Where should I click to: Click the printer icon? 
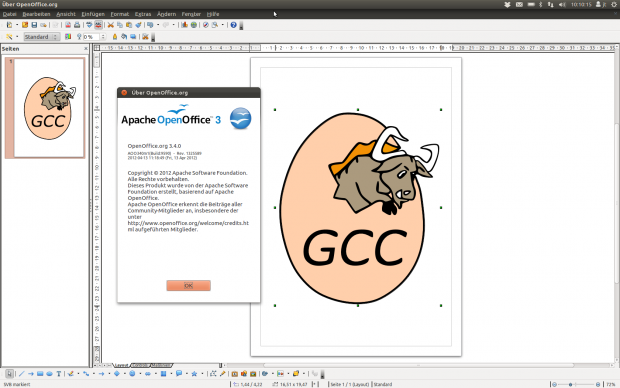pos(77,25)
